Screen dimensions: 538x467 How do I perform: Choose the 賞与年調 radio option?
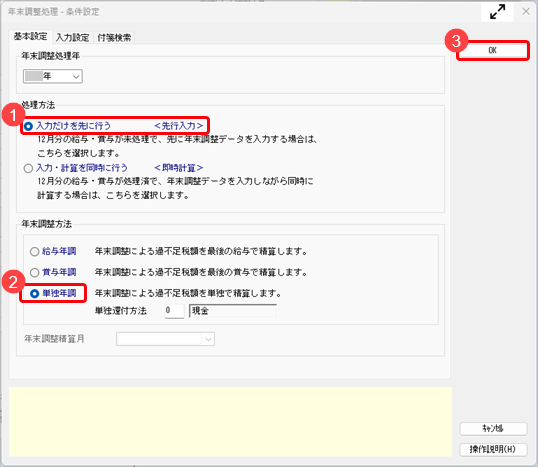click(34, 272)
